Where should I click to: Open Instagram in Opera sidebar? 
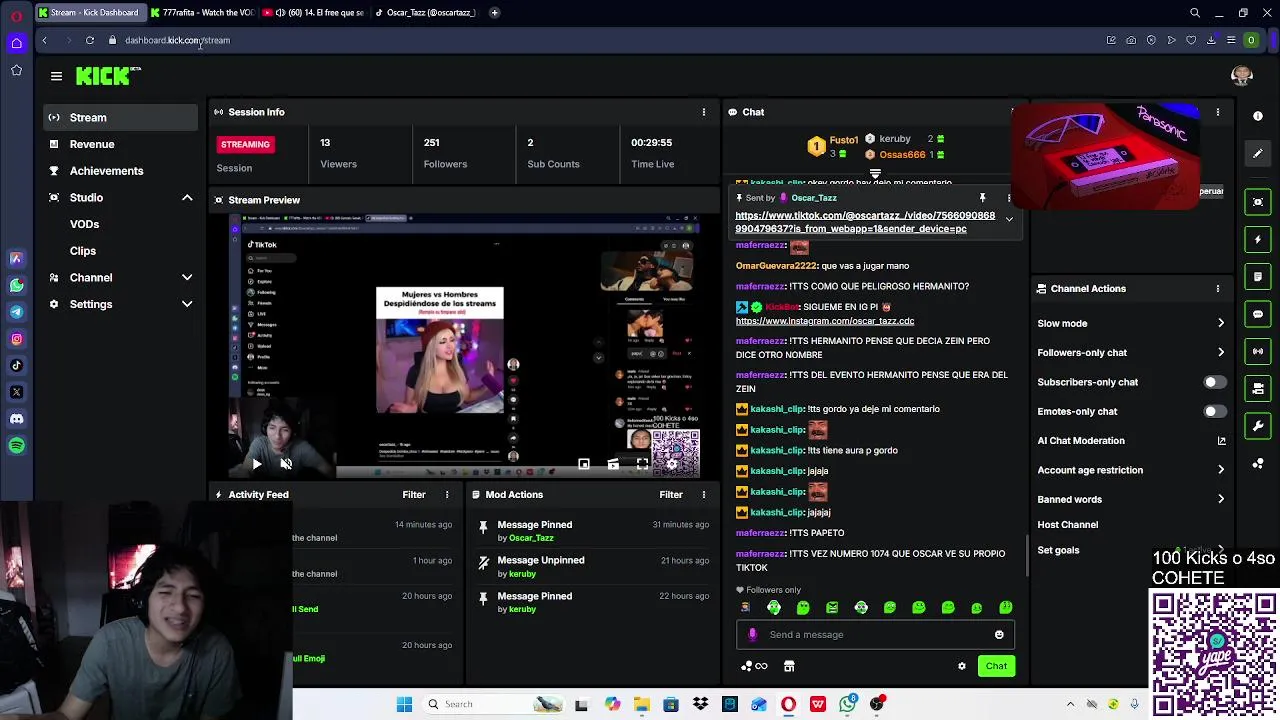pos(16,339)
